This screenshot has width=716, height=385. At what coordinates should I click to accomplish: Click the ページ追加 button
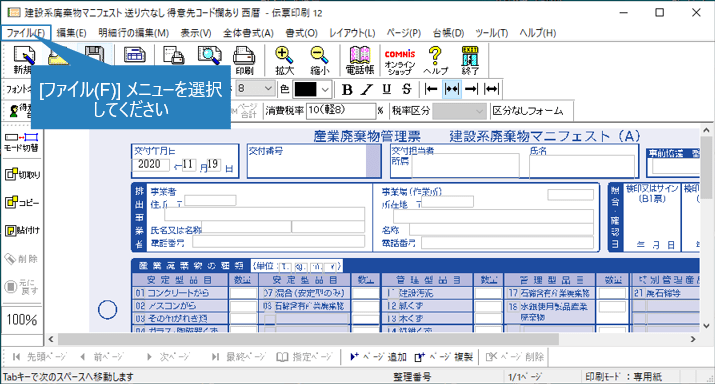[378, 357]
